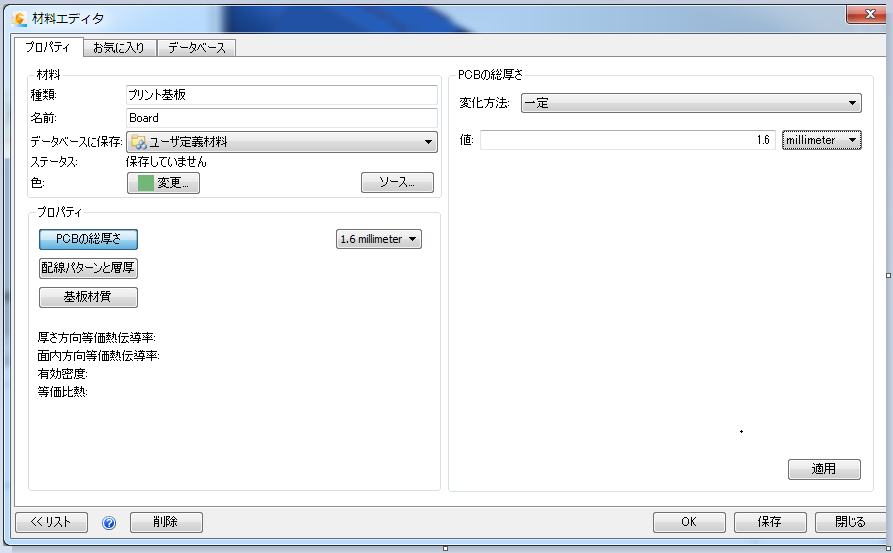Click the 基板材質 button

(x=88, y=297)
